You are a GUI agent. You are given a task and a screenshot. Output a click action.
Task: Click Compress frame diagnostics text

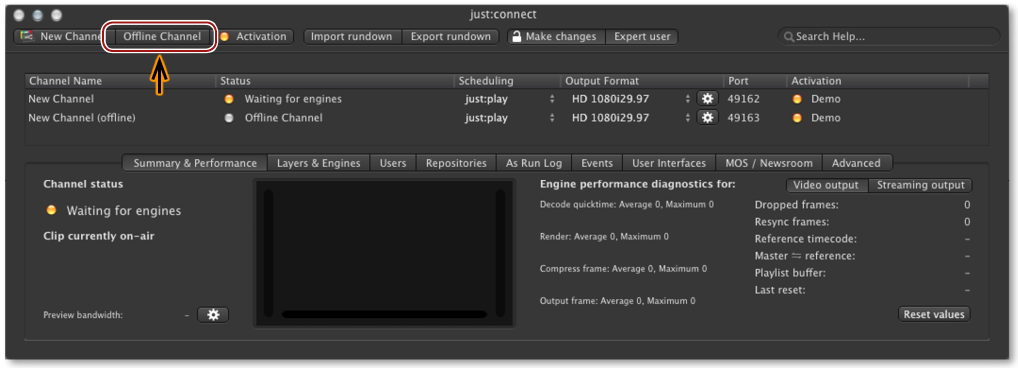pyautogui.click(x=623, y=269)
